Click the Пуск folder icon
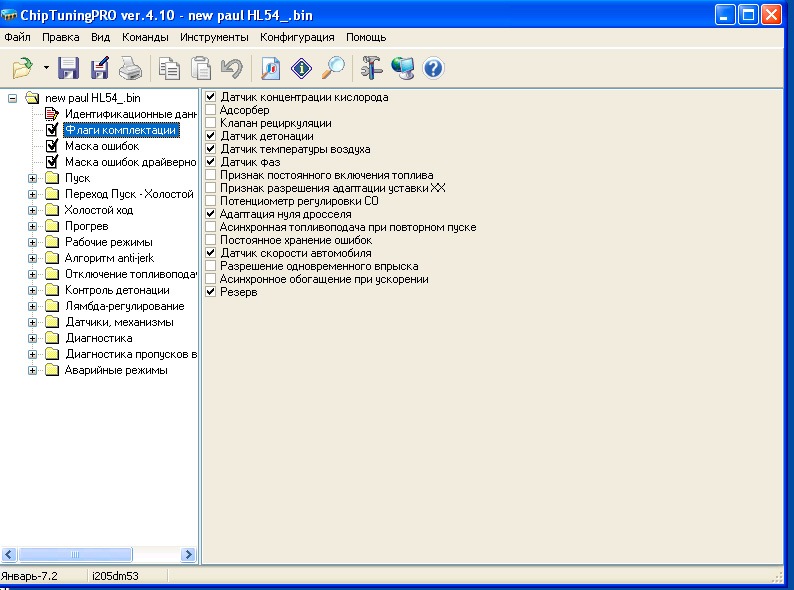Screen dimensions: 794x590 pyautogui.click(x=52, y=178)
